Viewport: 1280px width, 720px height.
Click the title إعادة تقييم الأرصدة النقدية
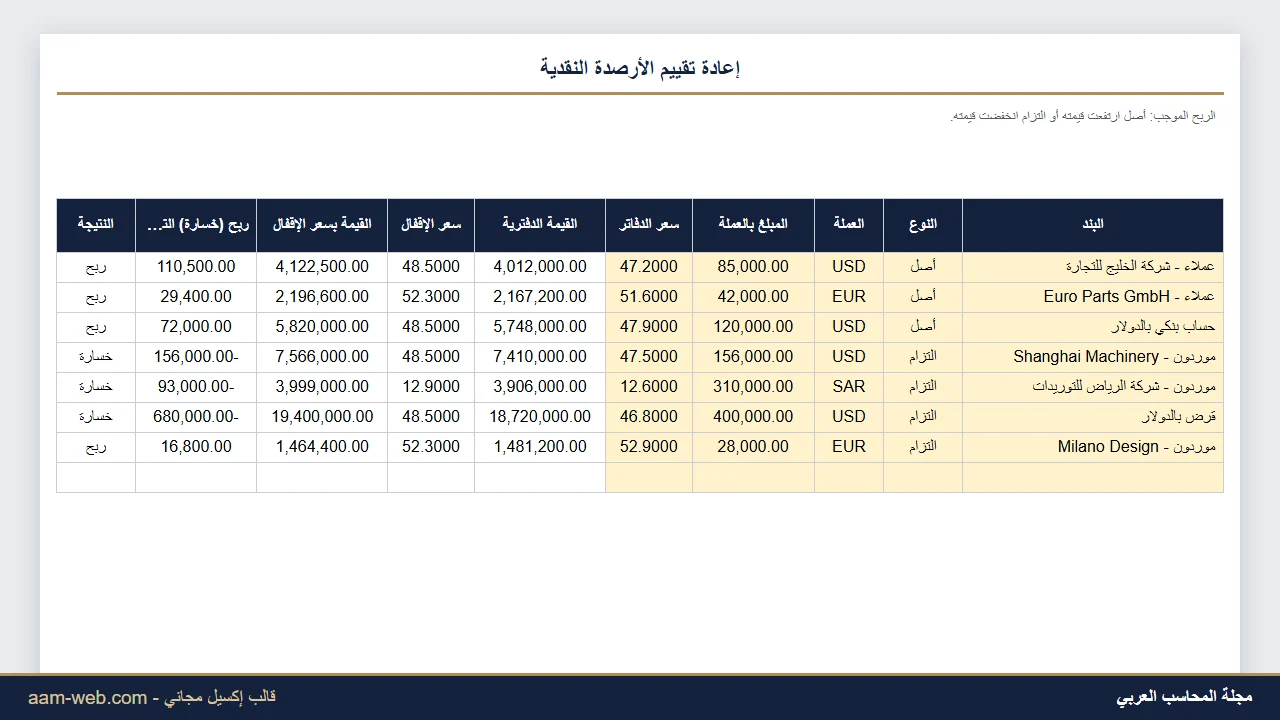click(640, 68)
